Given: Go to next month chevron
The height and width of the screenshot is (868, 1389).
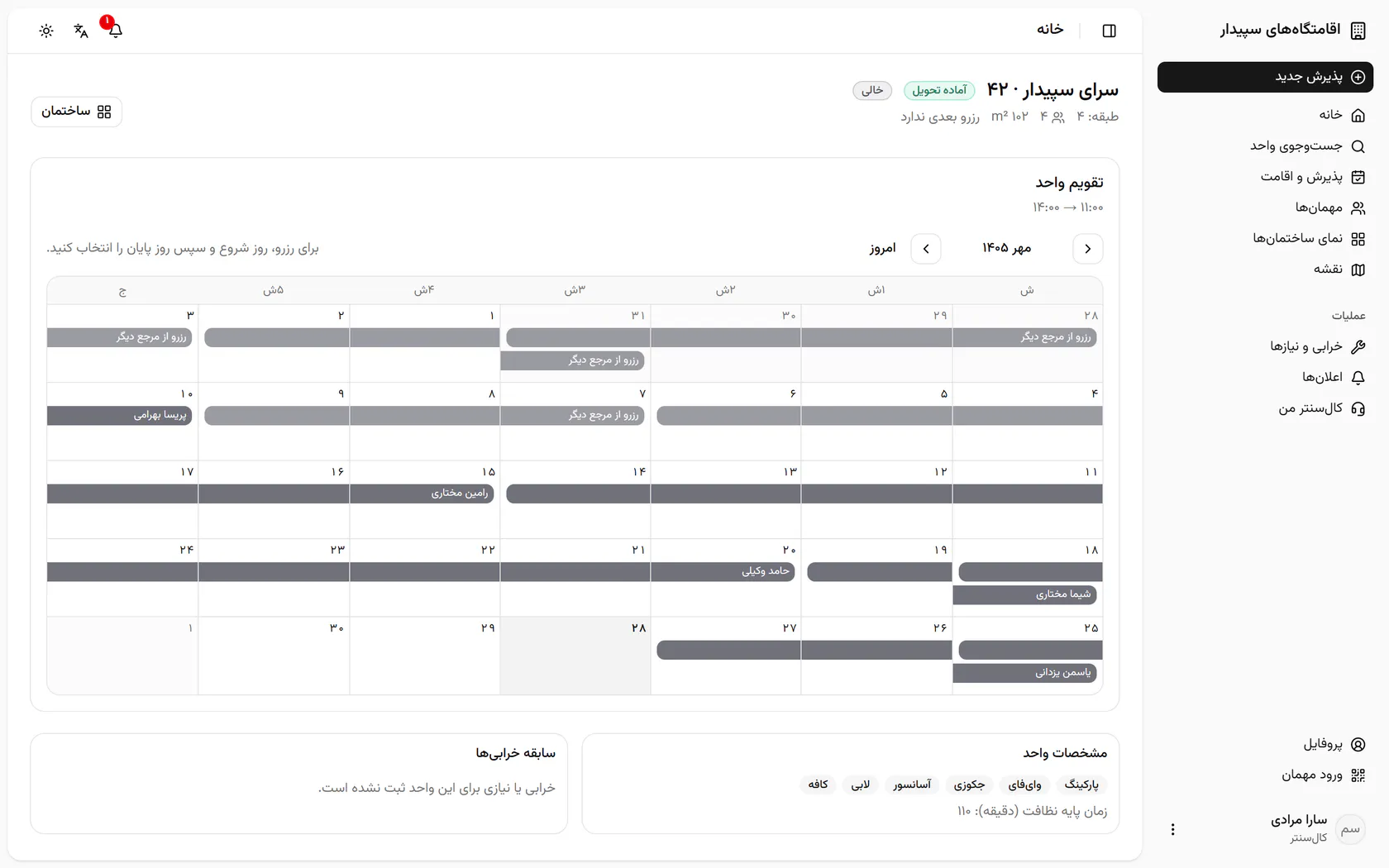Looking at the screenshot, I should click(x=926, y=249).
